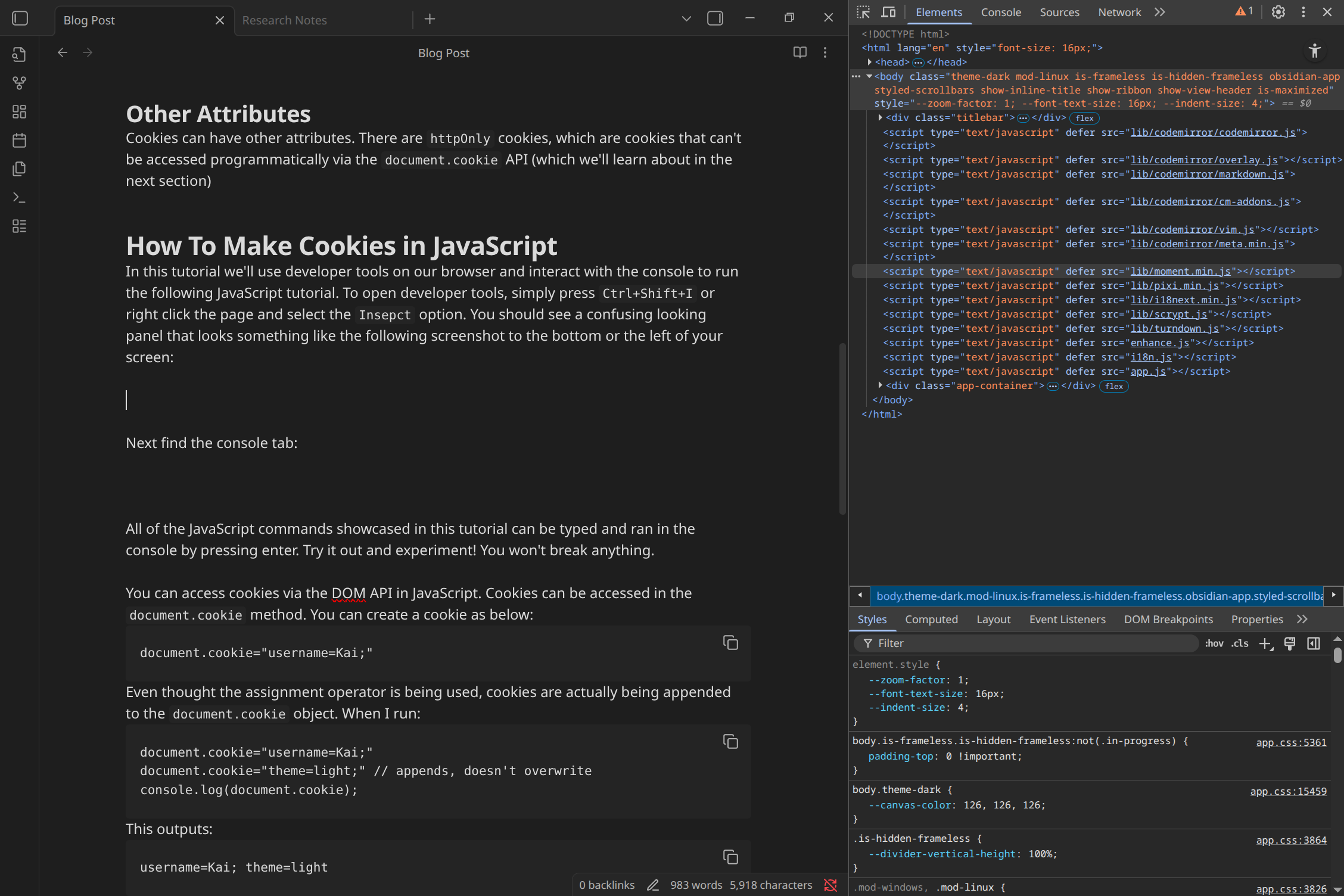Click the Styles filter input field
1344x896 pixels.
[x=1013, y=643]
